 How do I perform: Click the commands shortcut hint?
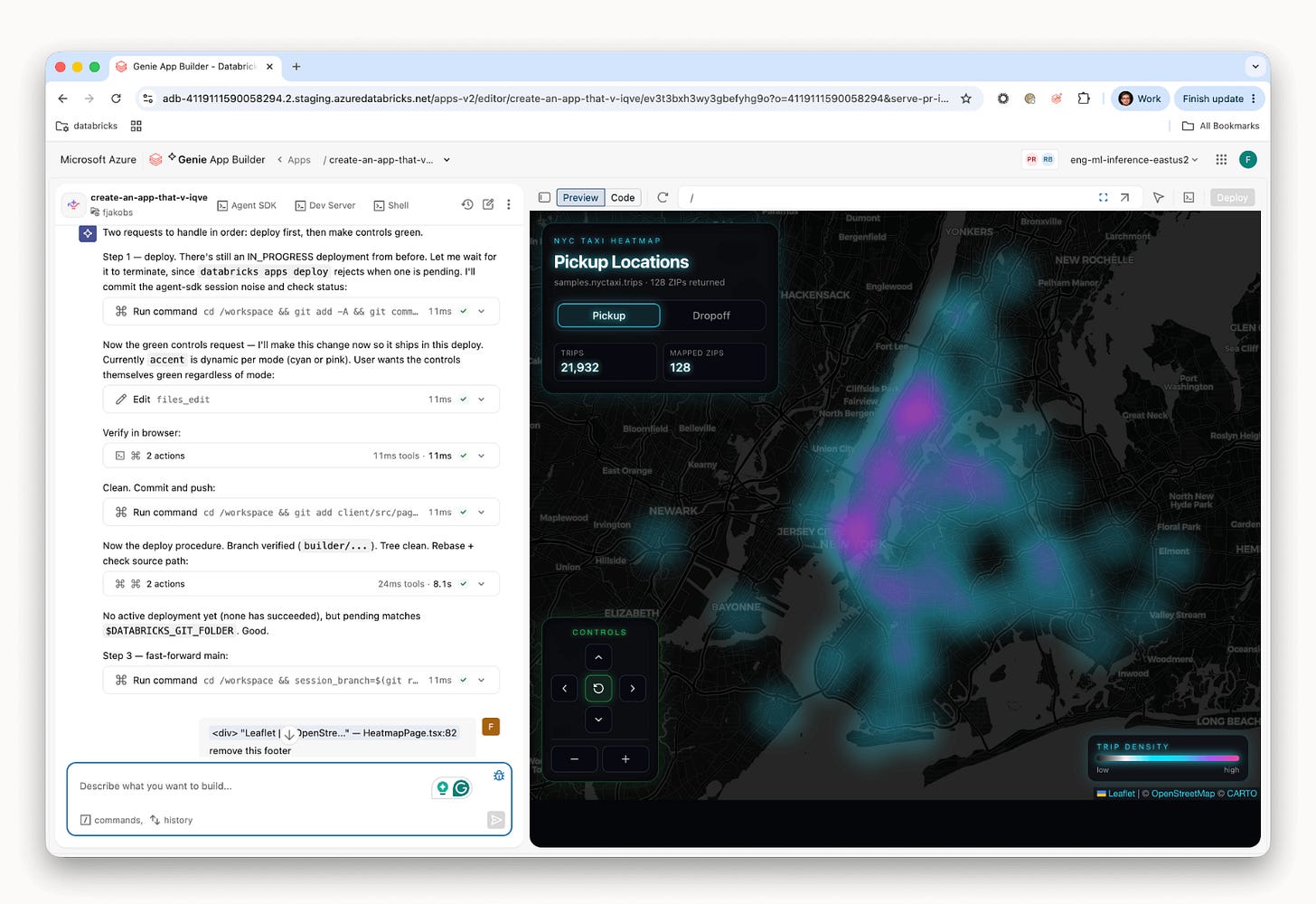(111, 820)
